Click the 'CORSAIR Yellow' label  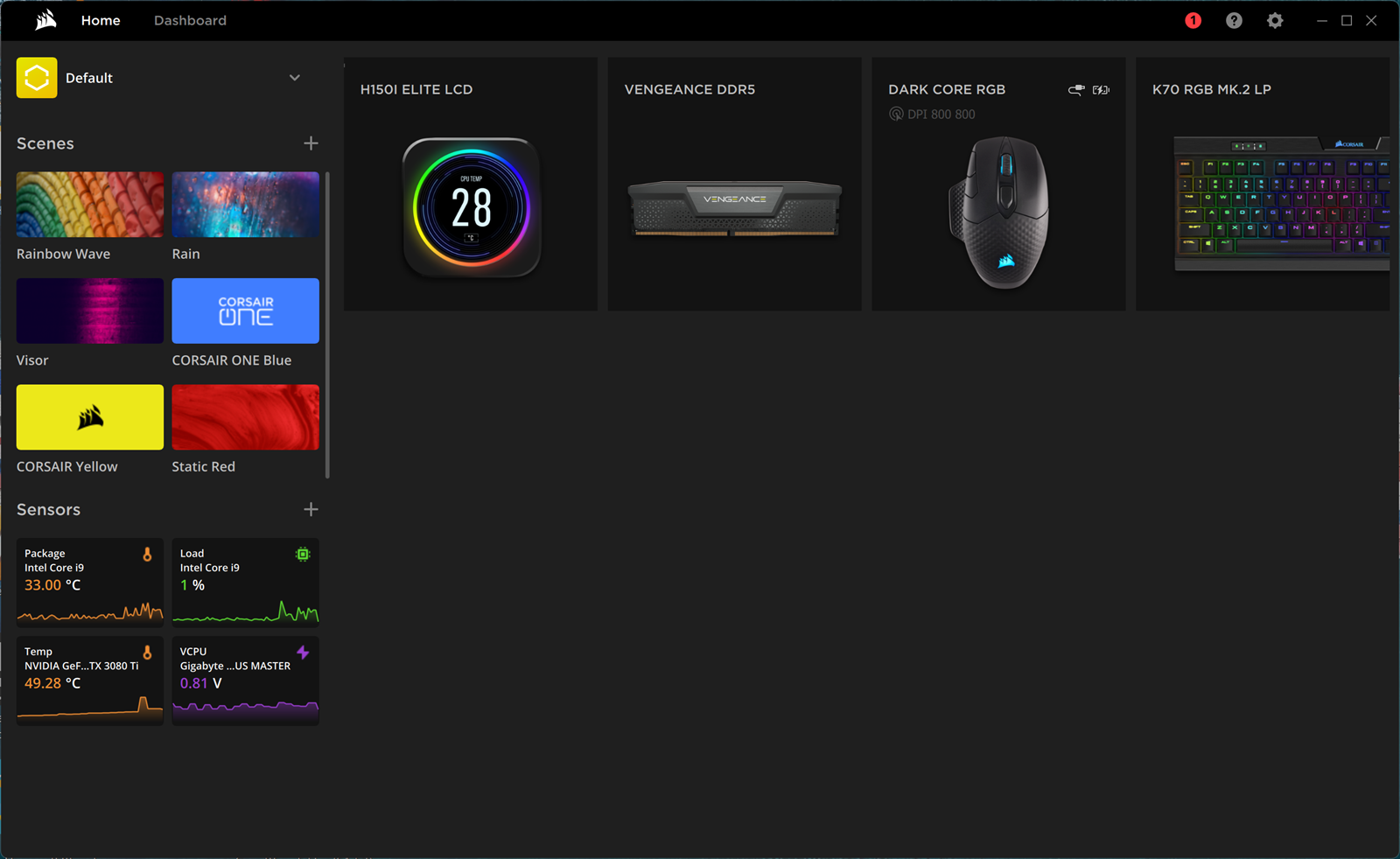(67, 467)
